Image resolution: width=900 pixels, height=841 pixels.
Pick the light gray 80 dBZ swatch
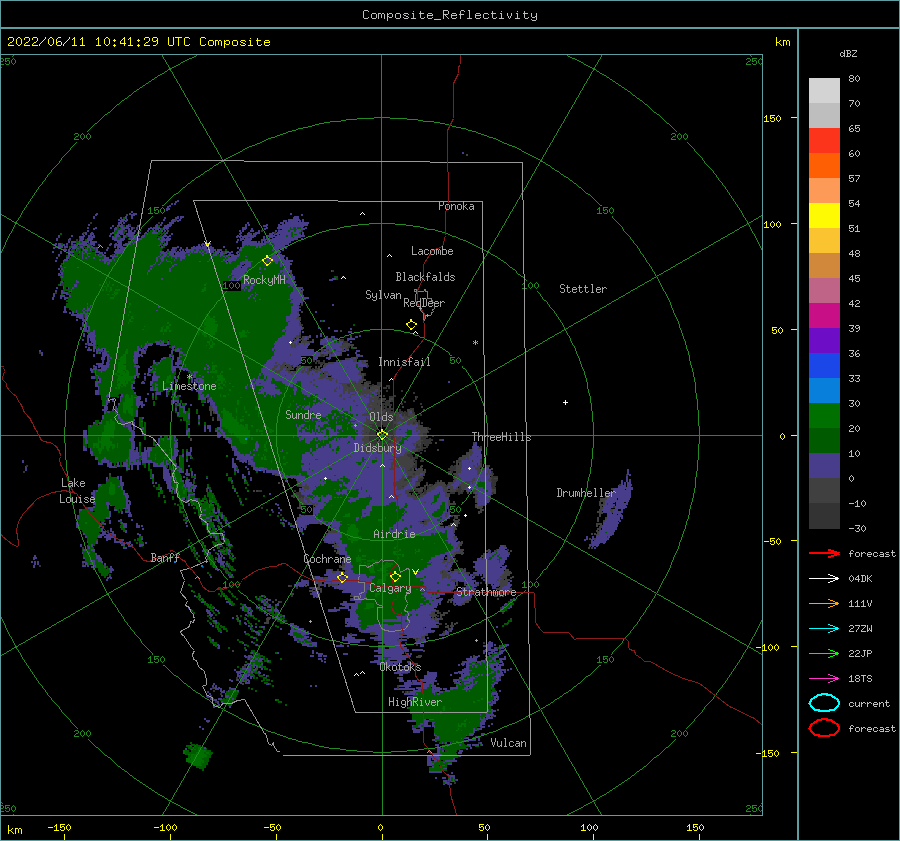click(x=824, y=90)
